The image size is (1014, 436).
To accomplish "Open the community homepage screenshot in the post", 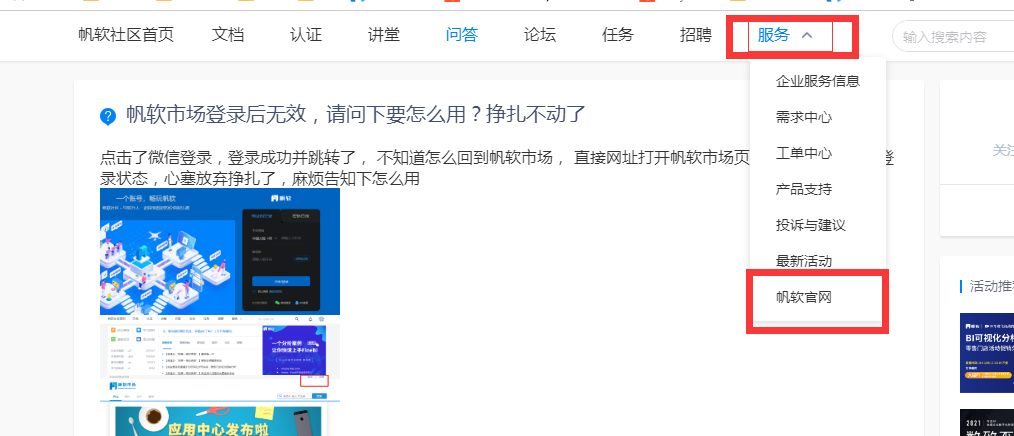I will click(220, 345).
